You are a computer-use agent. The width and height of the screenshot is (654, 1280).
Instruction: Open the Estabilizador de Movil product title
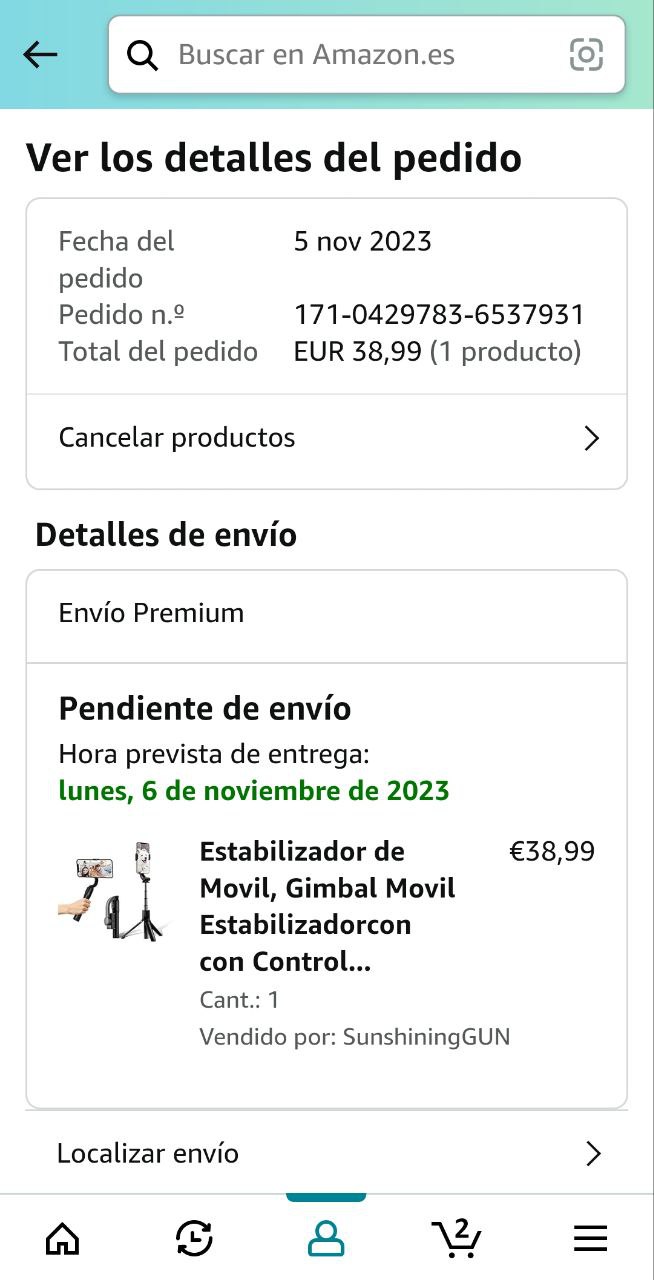(x=326, y=907)
